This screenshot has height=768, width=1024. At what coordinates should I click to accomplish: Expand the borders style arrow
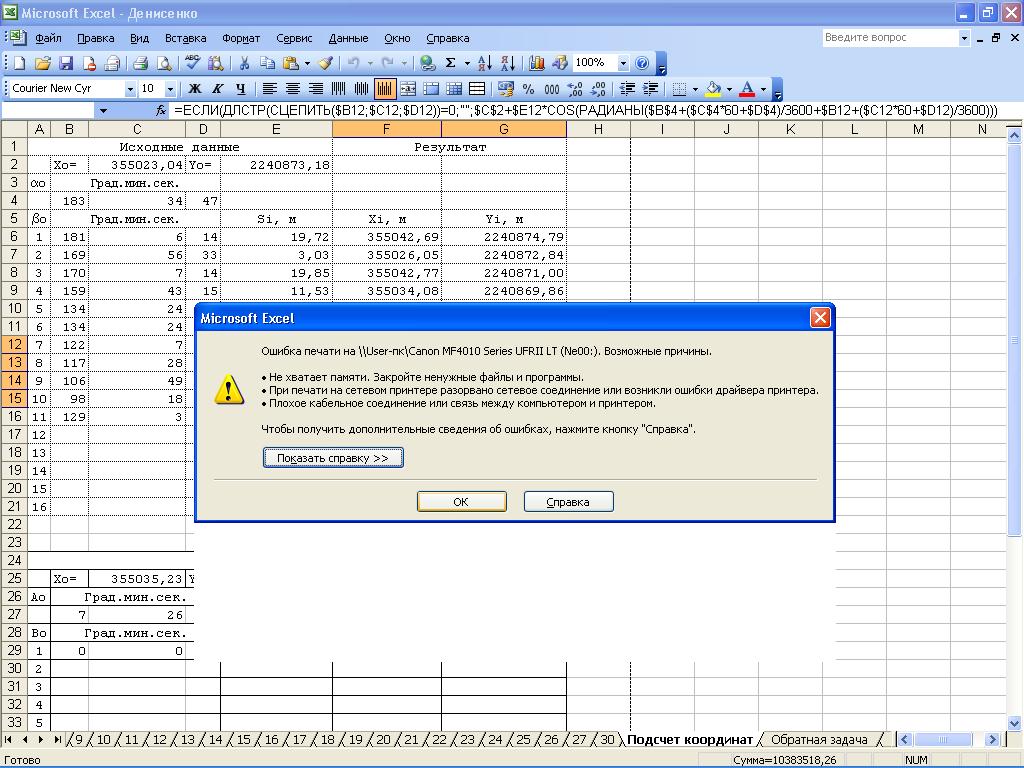pos(695,89)
